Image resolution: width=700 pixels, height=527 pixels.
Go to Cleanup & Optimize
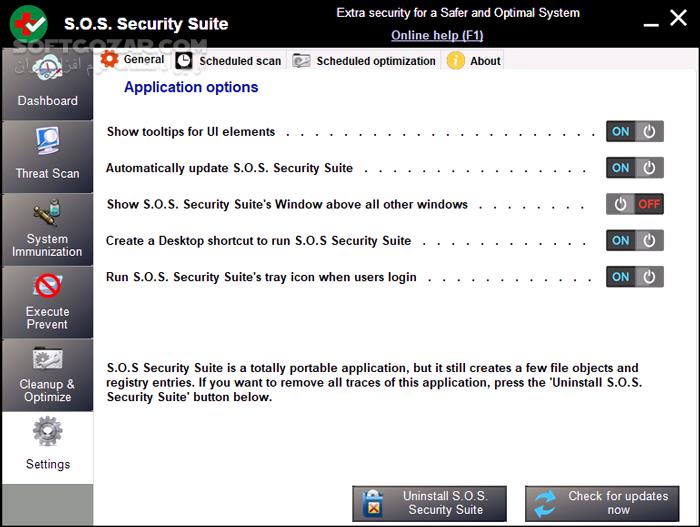[x=47, y=360]
